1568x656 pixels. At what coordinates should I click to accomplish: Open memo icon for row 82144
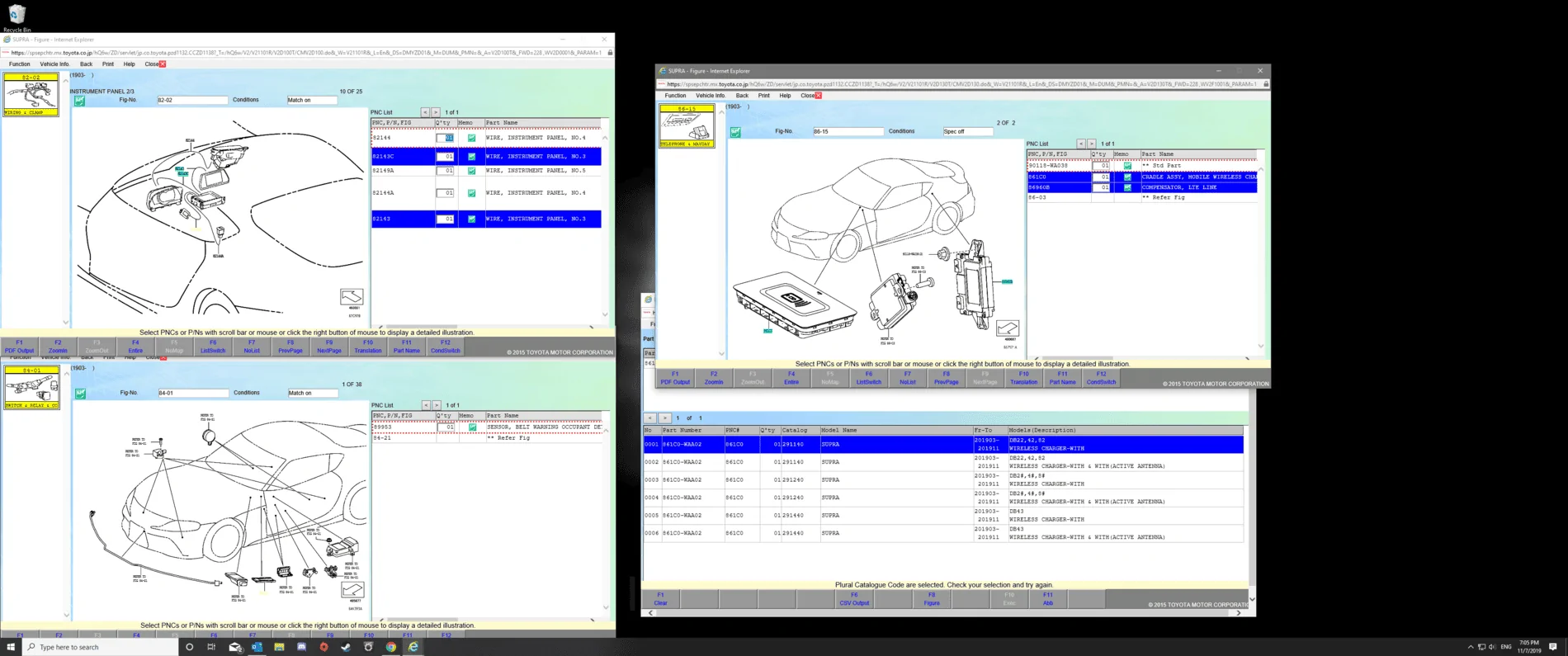[x=472, y=138]
